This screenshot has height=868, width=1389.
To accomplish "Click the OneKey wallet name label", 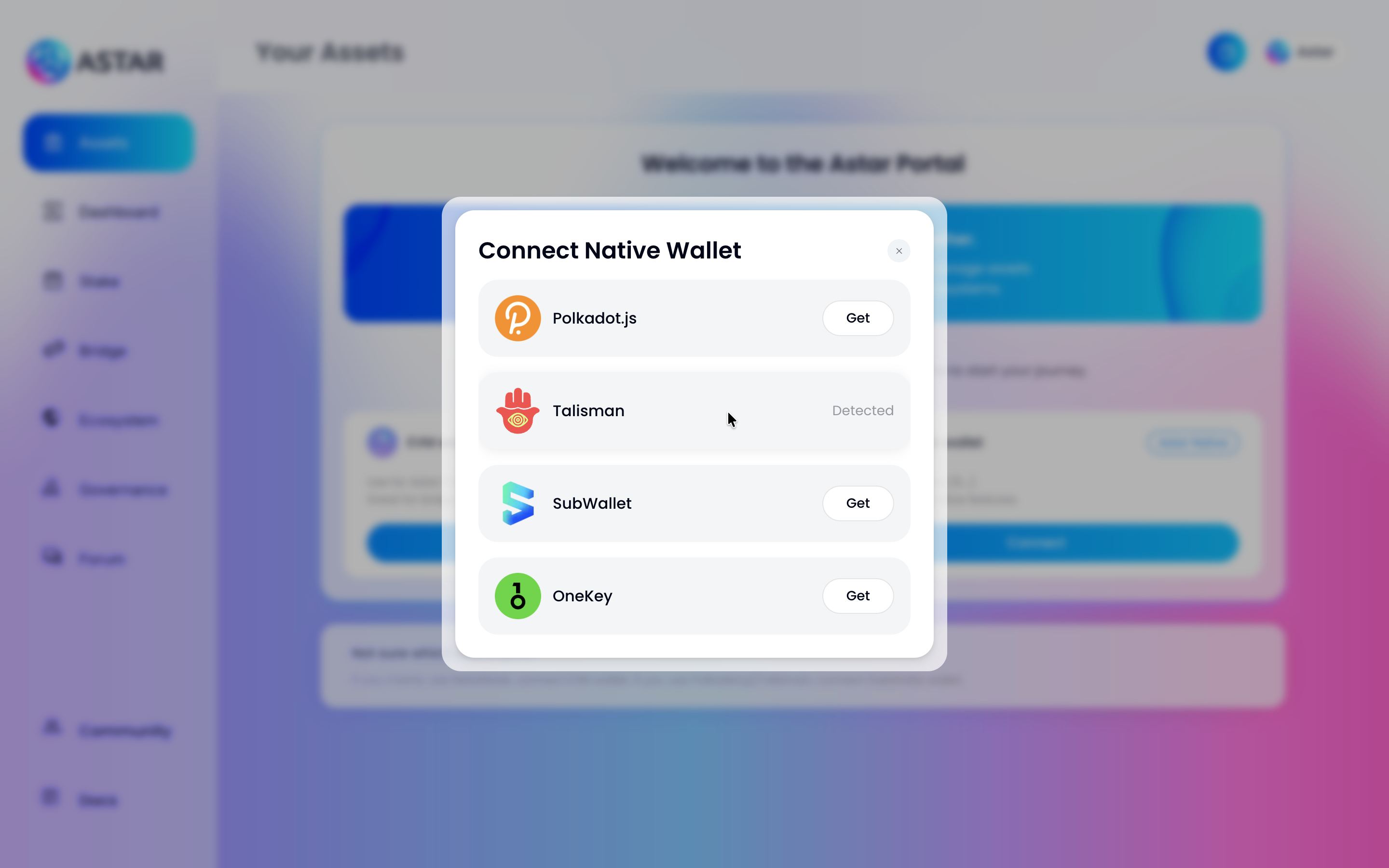I will point(582,597).
